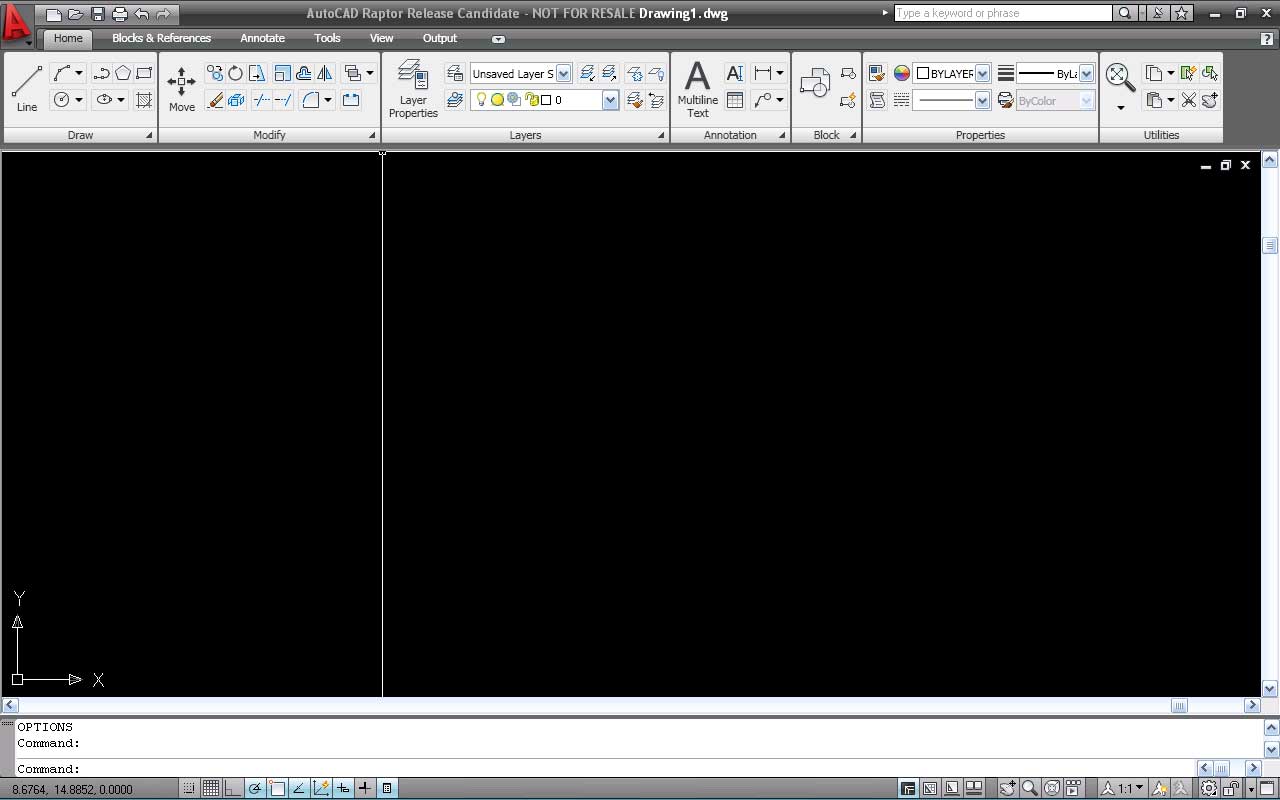Open the Blocks & References tab
The height and width of the screenshot is (800, 1280).
coord(161,38)
